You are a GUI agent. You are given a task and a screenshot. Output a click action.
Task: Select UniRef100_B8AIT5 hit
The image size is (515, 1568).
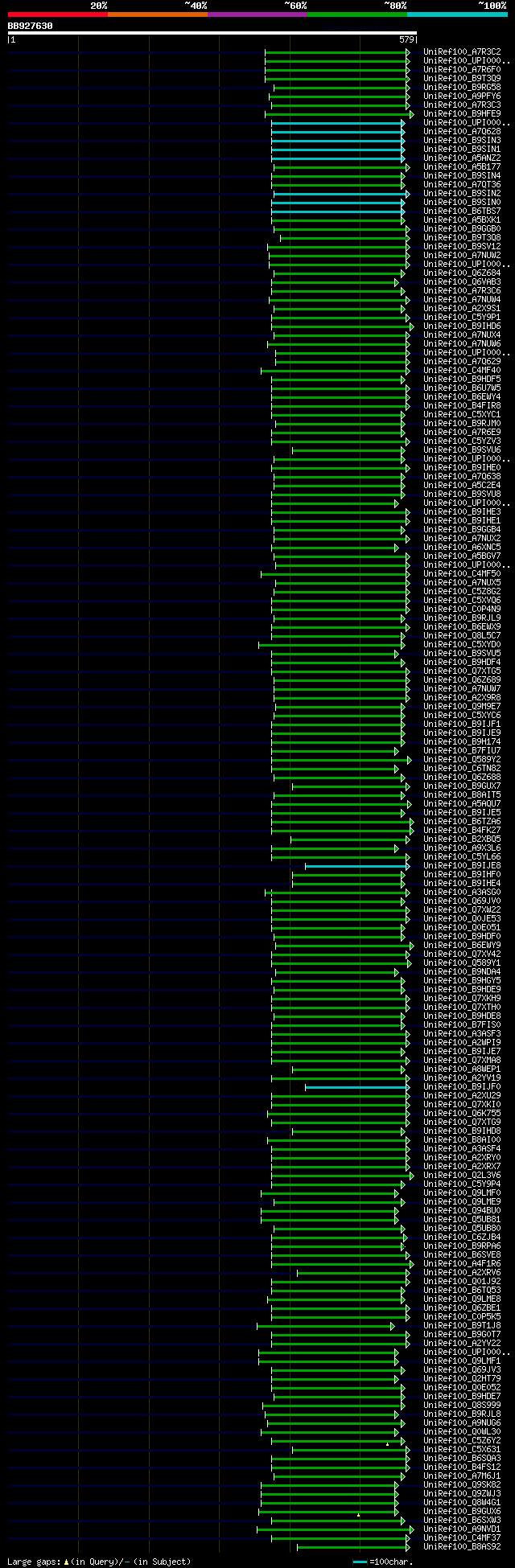462,795
